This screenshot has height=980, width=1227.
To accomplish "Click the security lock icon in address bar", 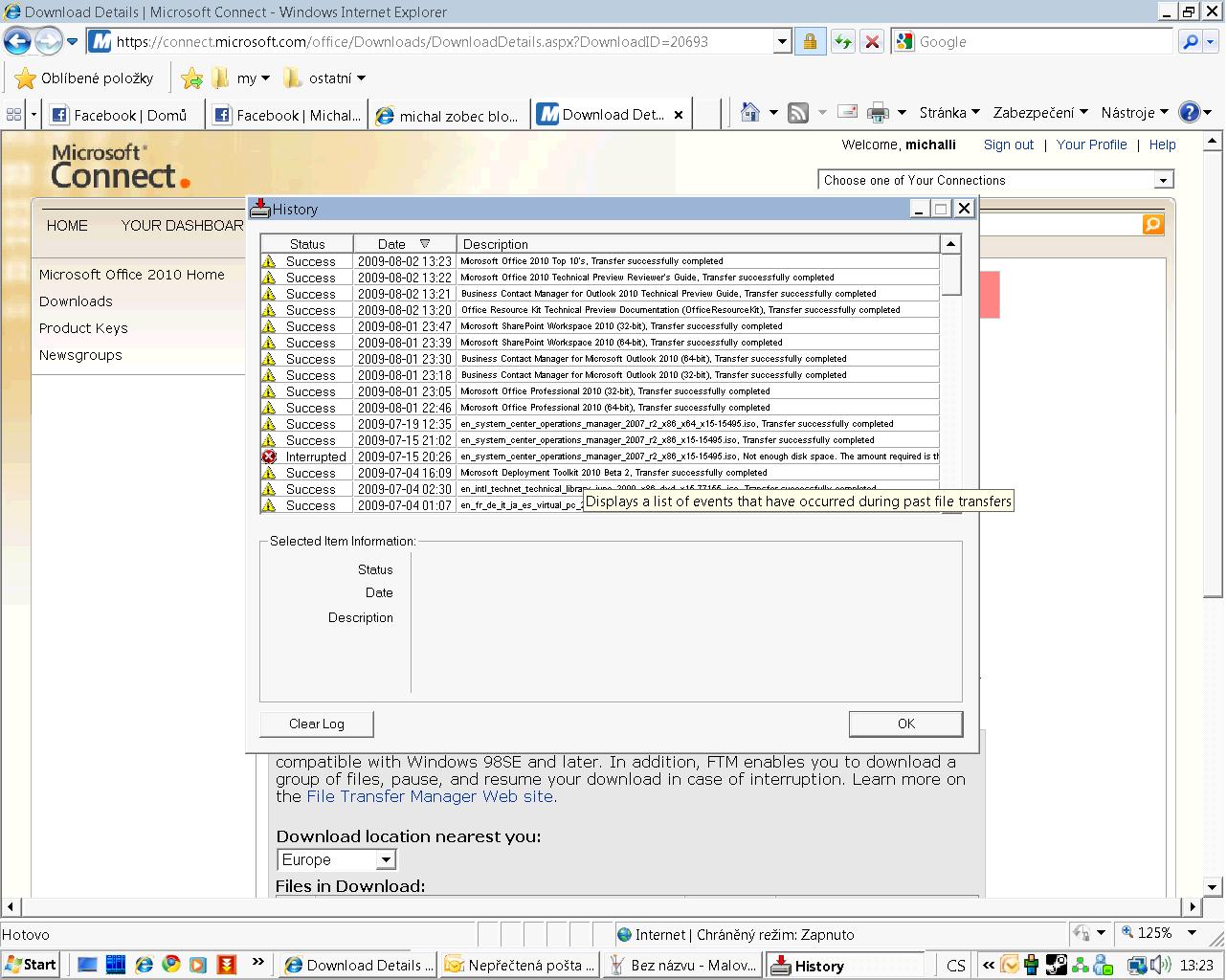I will tap(810, 41).
